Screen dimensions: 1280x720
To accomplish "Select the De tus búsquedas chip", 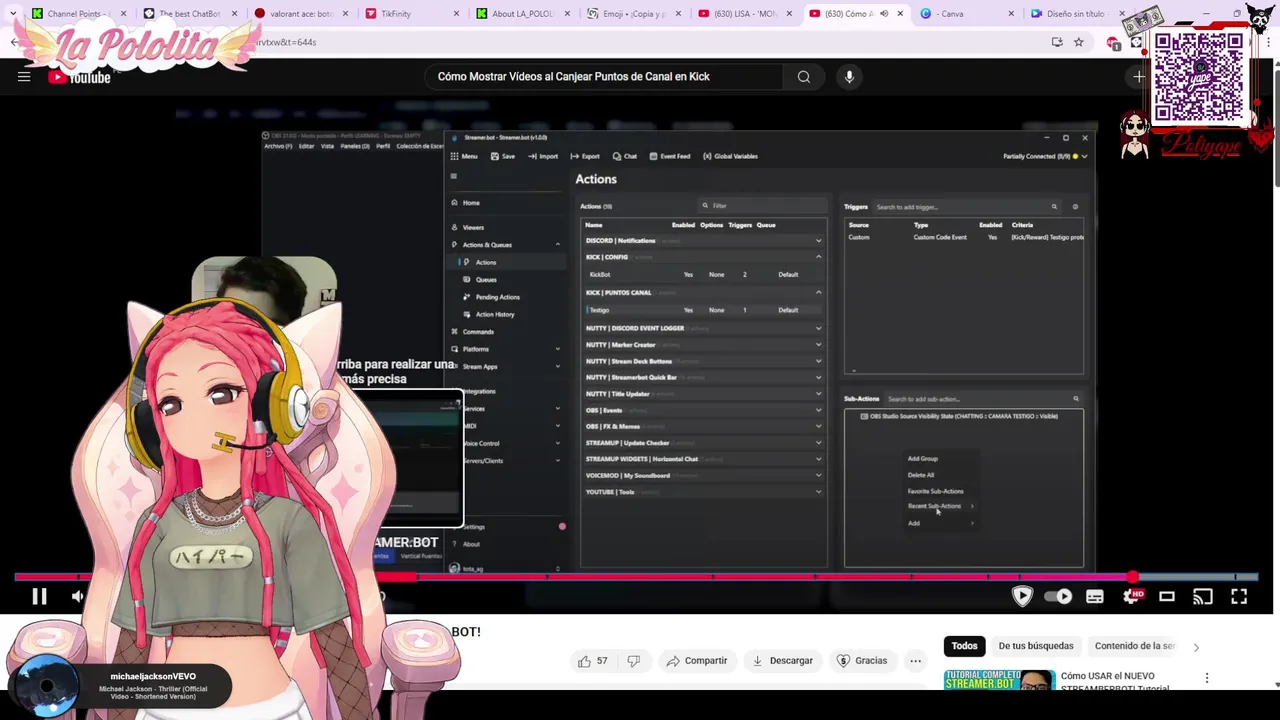I will [1036, 646].
